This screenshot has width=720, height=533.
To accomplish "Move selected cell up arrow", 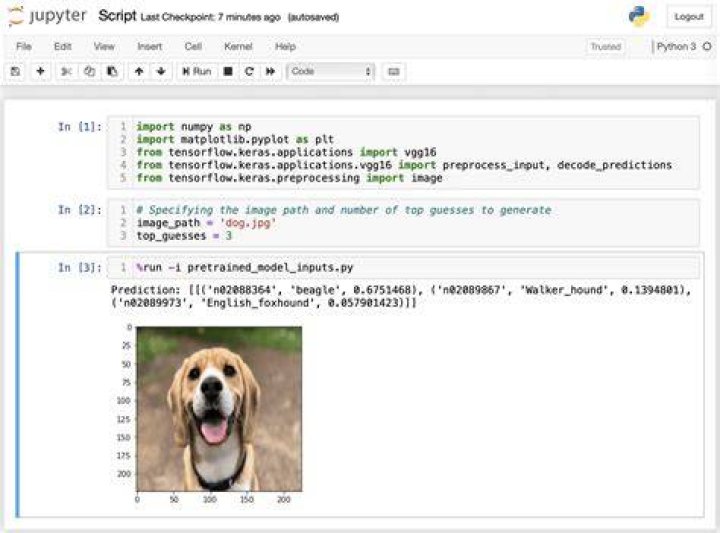I will click(x=139, y=71).
